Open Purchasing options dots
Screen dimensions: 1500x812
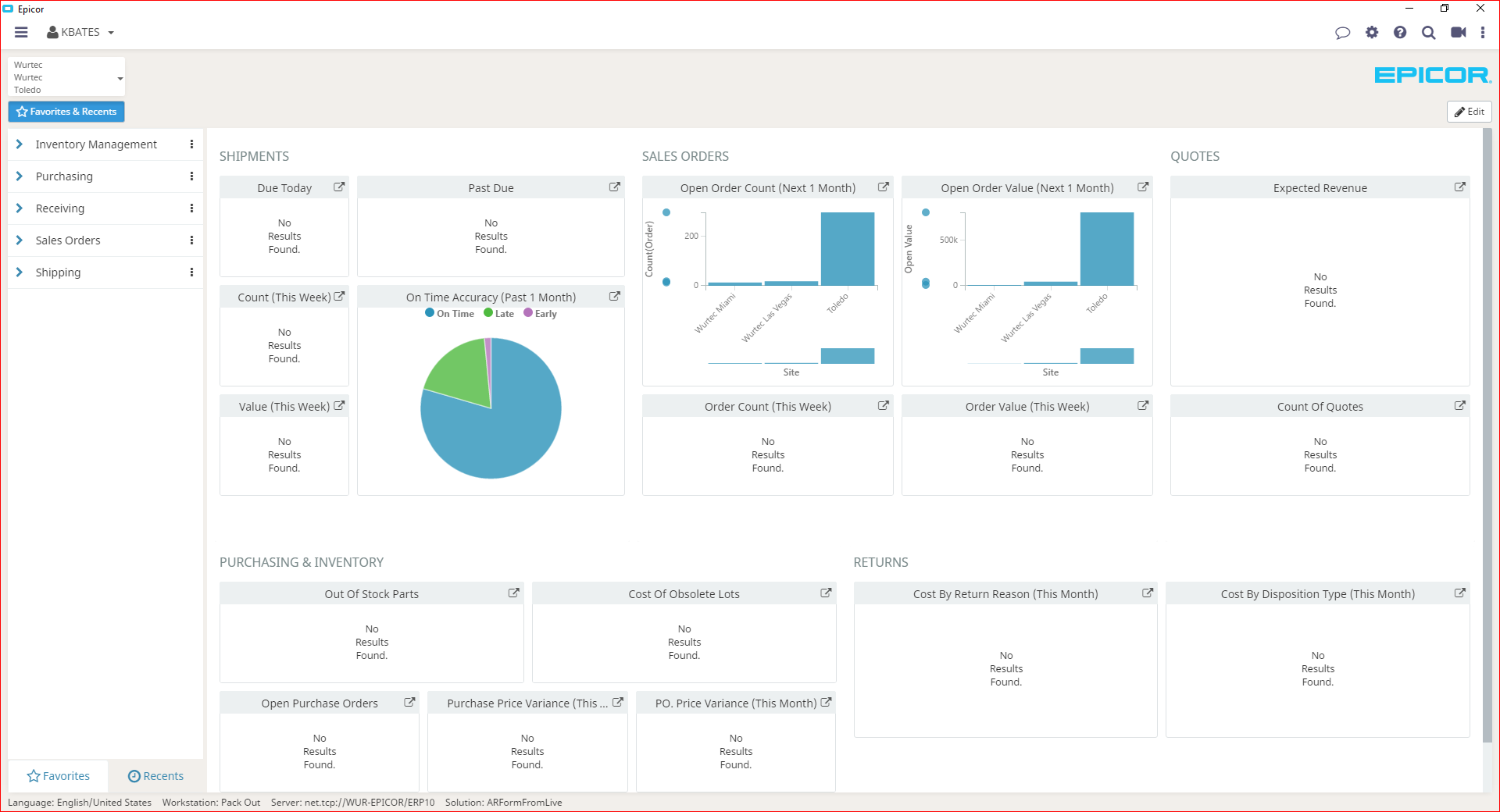(x=191, y=176)
